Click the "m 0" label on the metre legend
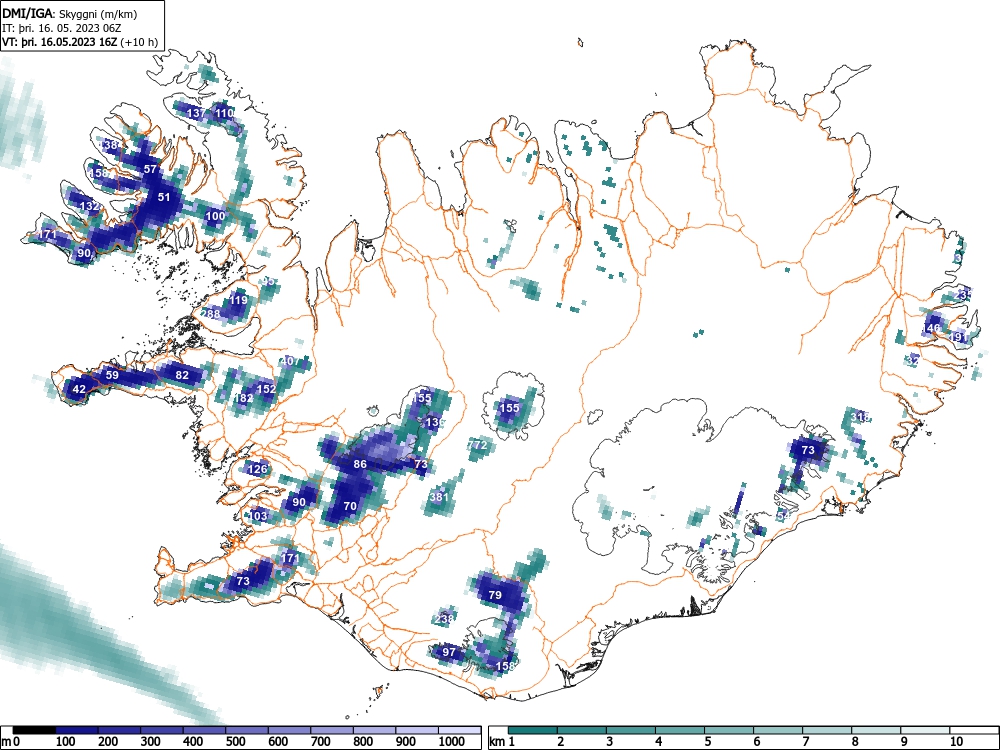The height and width of the screenshot is (750, 1000). point(11,742)
